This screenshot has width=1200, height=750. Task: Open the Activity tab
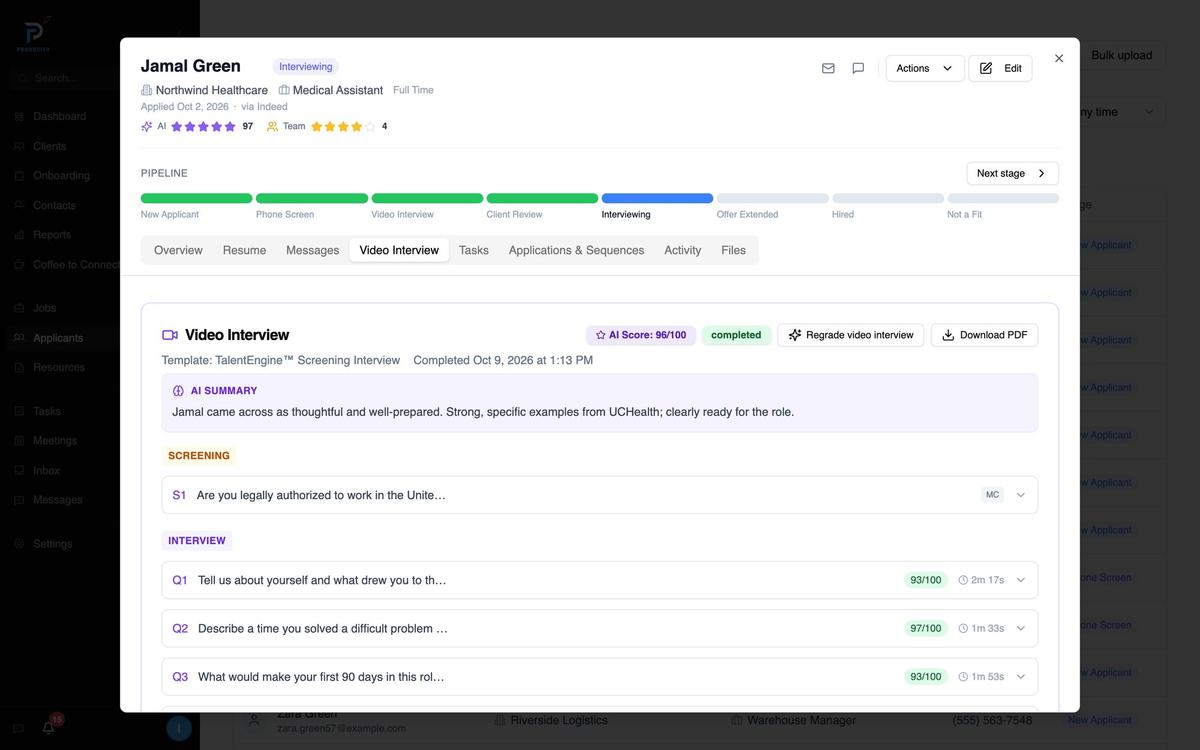point(683,250)
